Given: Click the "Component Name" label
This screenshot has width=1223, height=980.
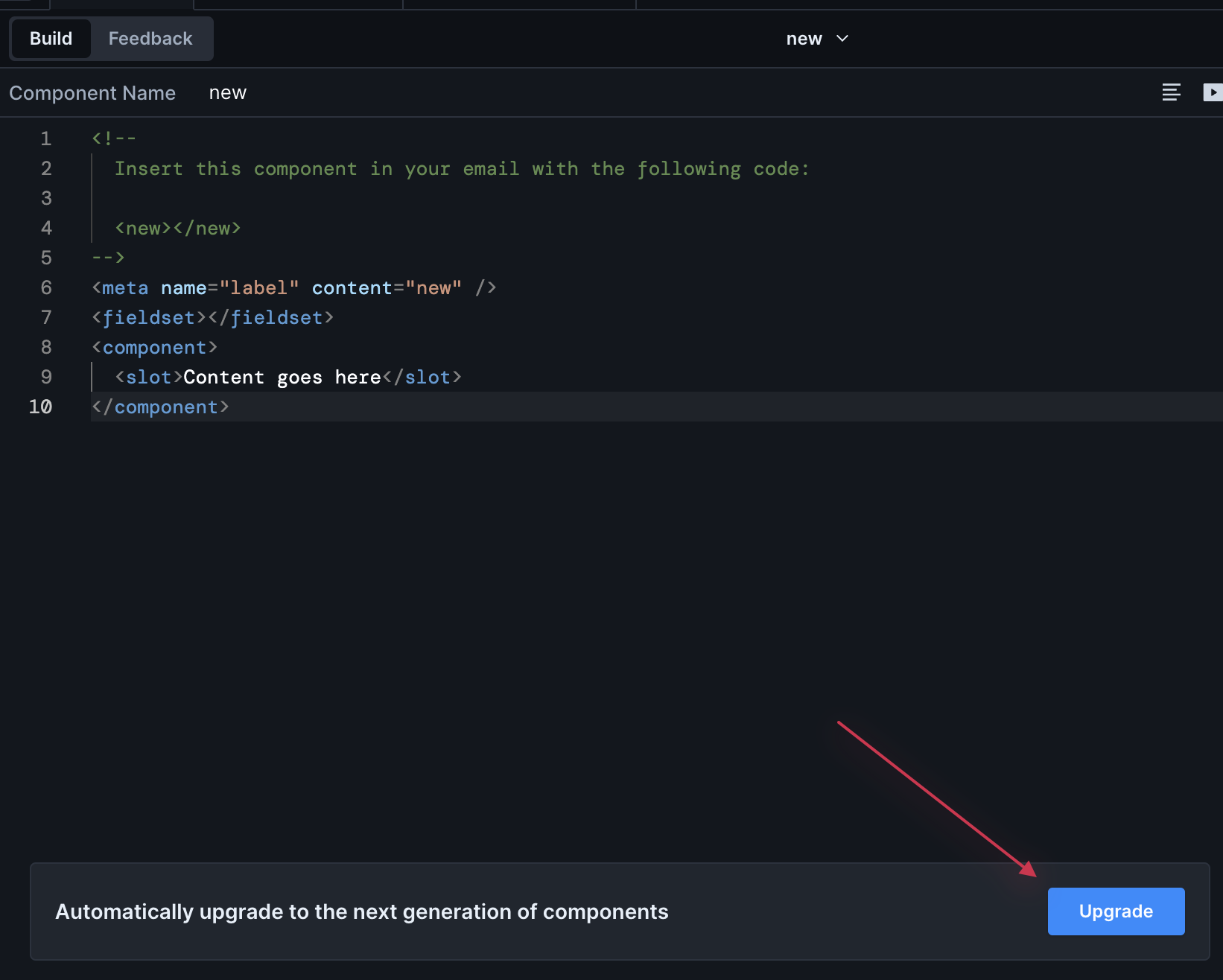Looking at the screenshot, I should [92, 93].
